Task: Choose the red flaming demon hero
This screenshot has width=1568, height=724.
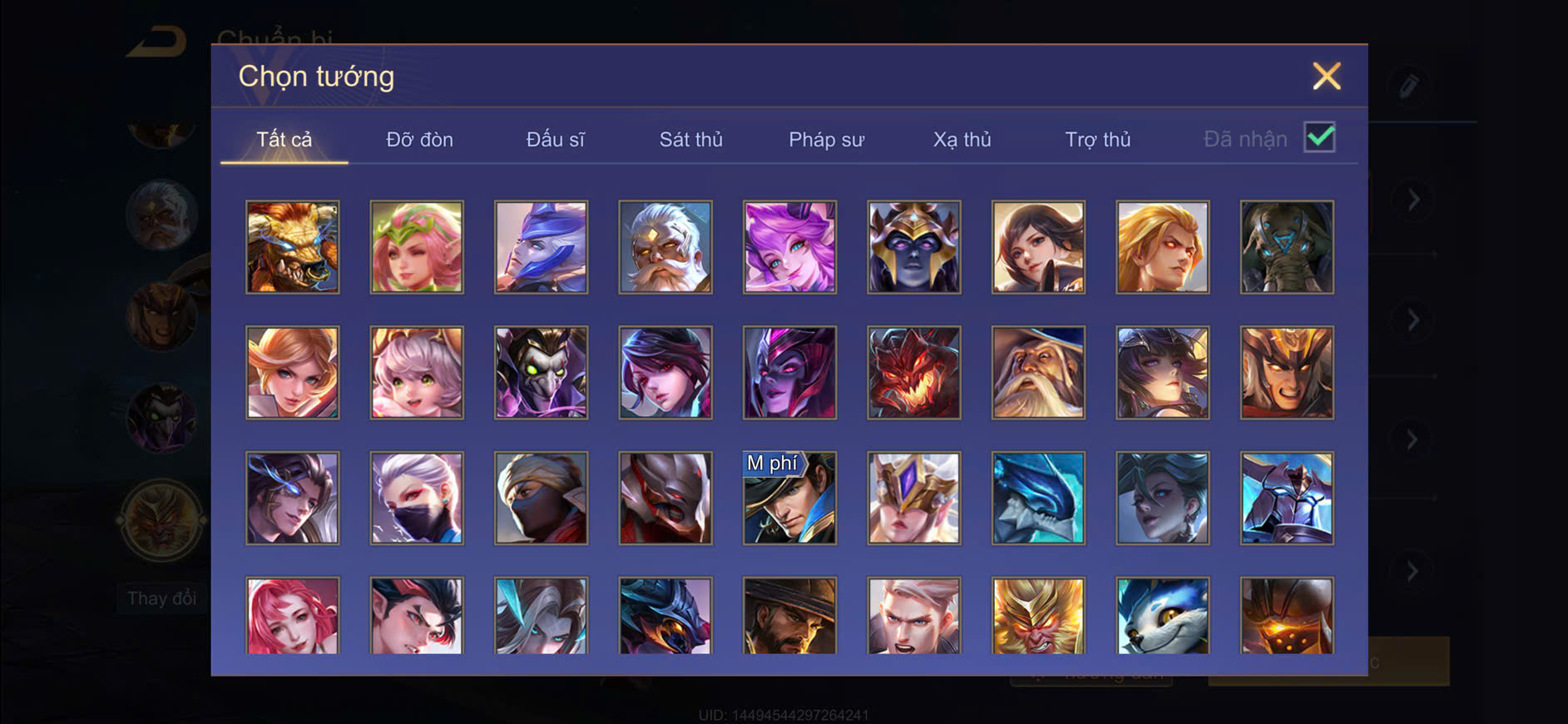Action: (913, 373)
